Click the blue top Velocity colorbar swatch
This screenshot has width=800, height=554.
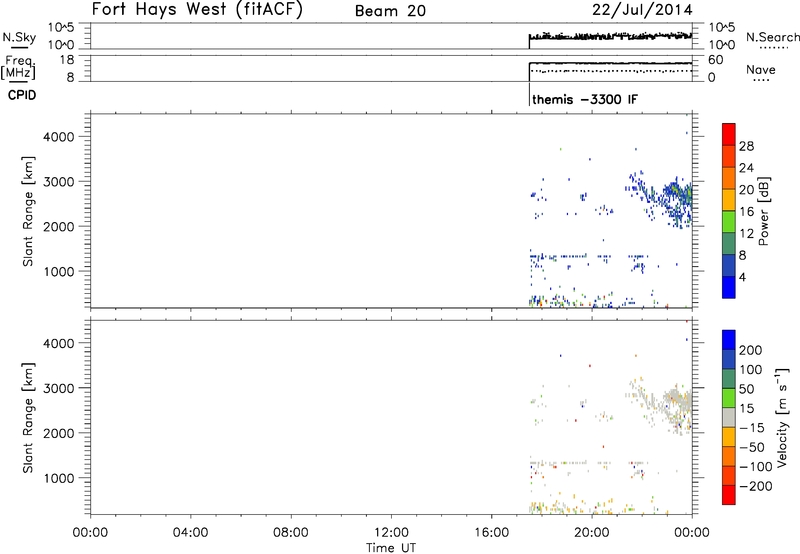click(729, 340)
